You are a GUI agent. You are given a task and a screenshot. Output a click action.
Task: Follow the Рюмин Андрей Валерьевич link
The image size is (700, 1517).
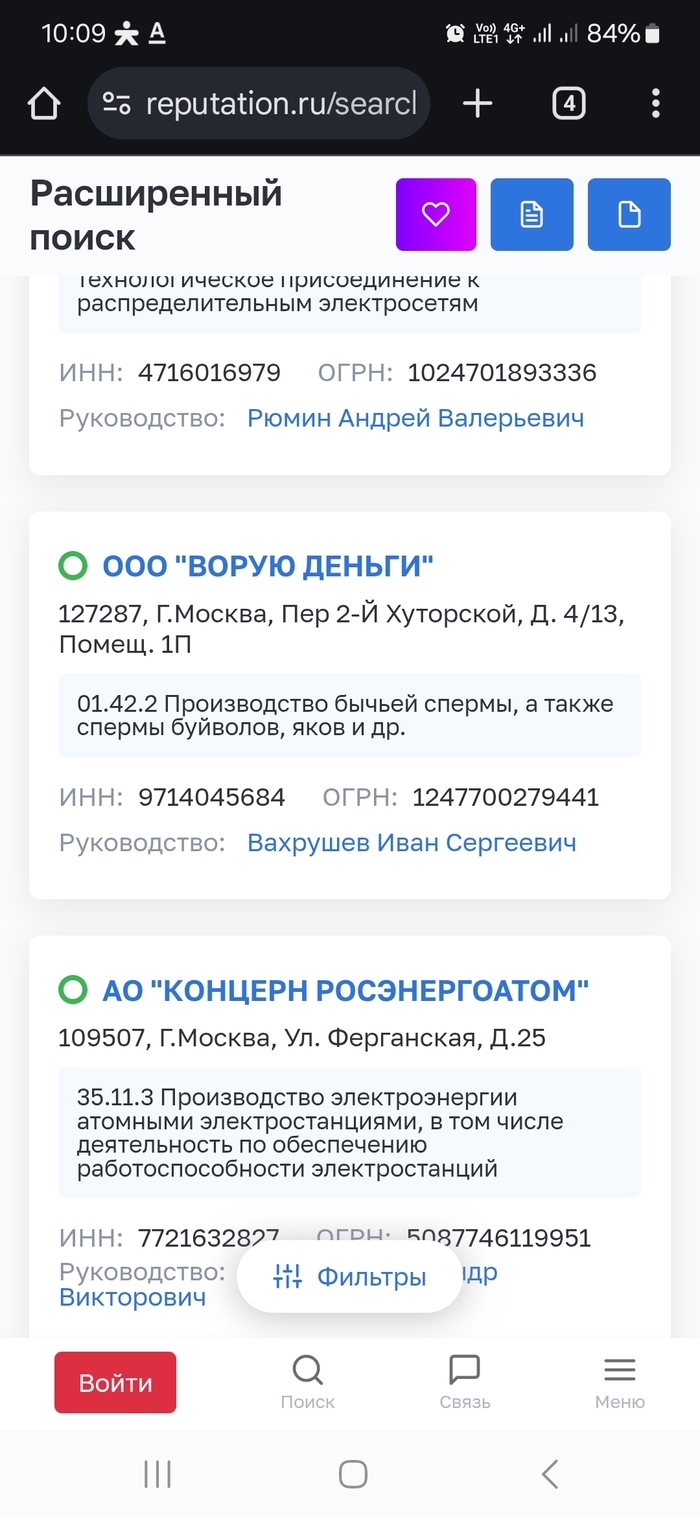click(x=415, y=418)
